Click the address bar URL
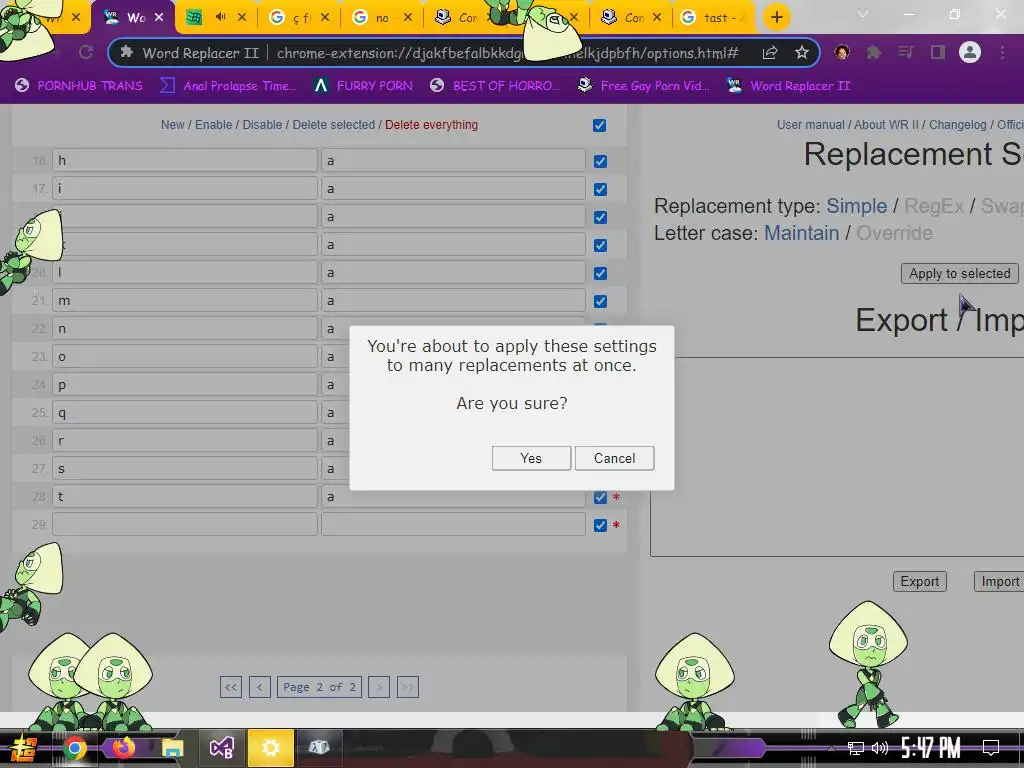 tap(507, 53)
